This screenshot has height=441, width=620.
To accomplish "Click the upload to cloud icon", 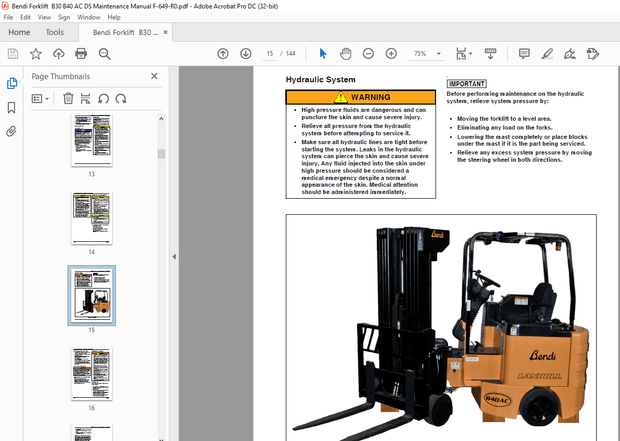I will coord(59,53).
